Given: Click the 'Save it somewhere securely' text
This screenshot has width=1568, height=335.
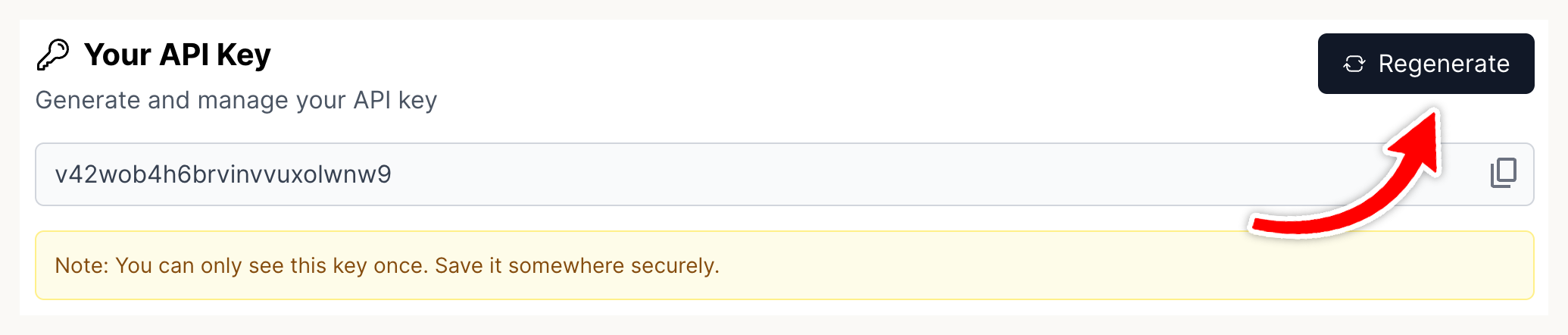Looking at the screenshot, I should point(576,266).
